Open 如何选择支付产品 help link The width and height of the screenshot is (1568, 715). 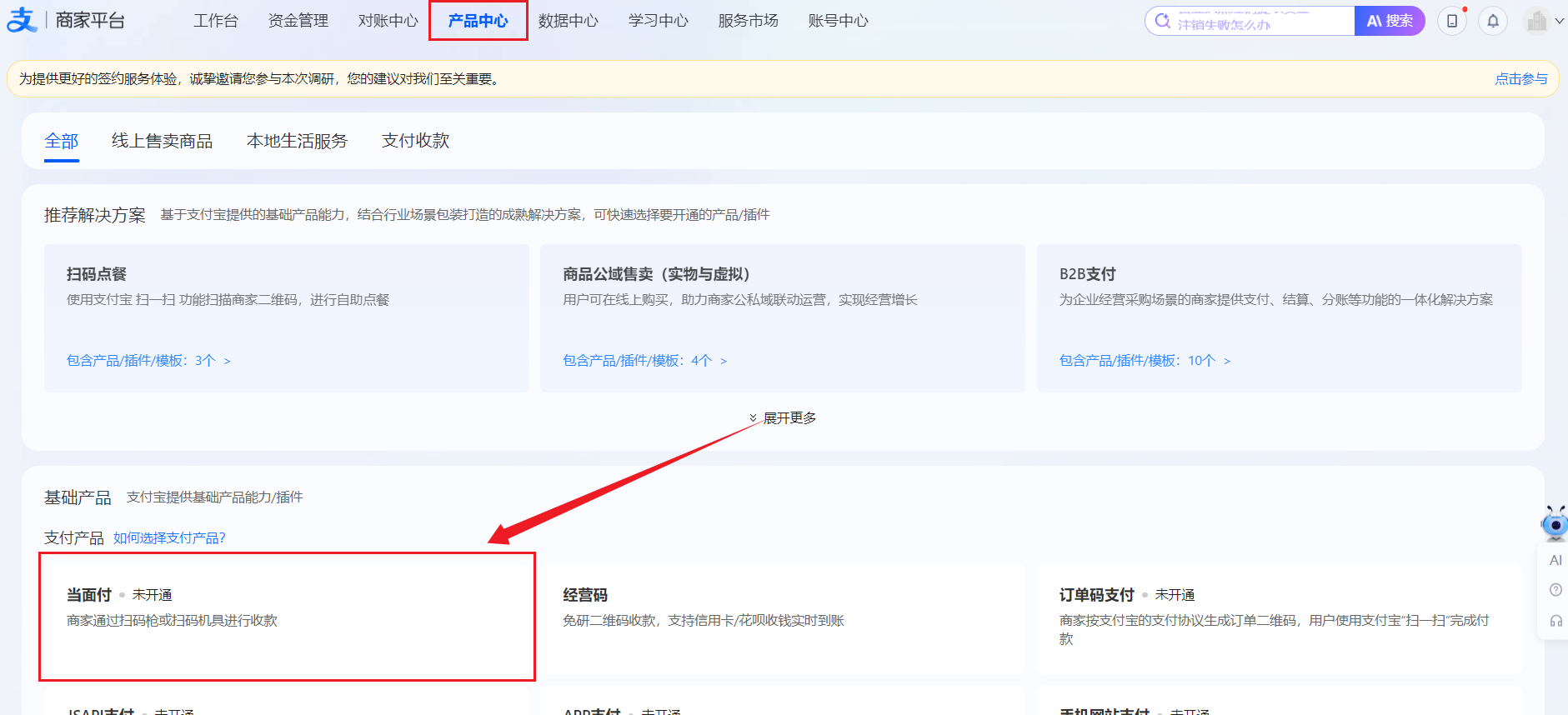click(x=169, y=538)
